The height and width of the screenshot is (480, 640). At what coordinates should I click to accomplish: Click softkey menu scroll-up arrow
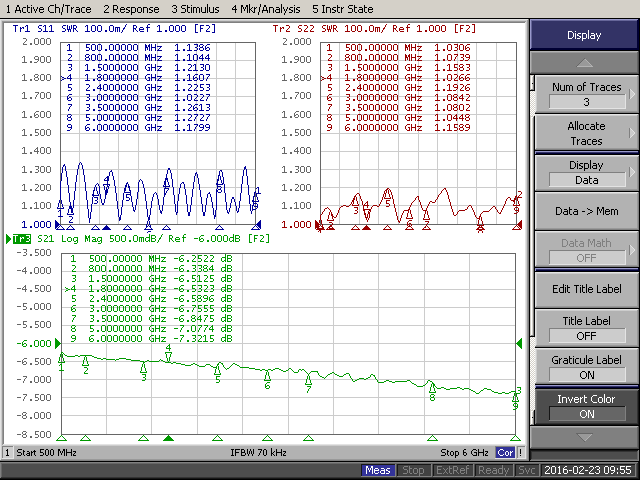pyautogui.click(x=584, y=63)
